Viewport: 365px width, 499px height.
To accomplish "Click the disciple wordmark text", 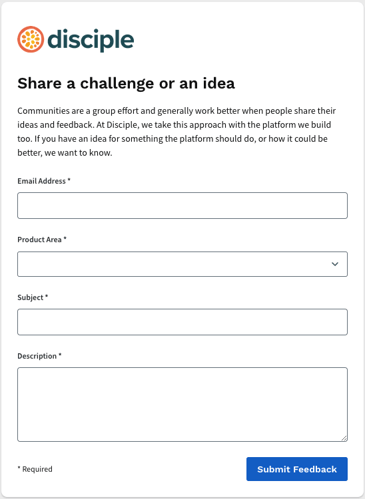I will pos(91,40).
